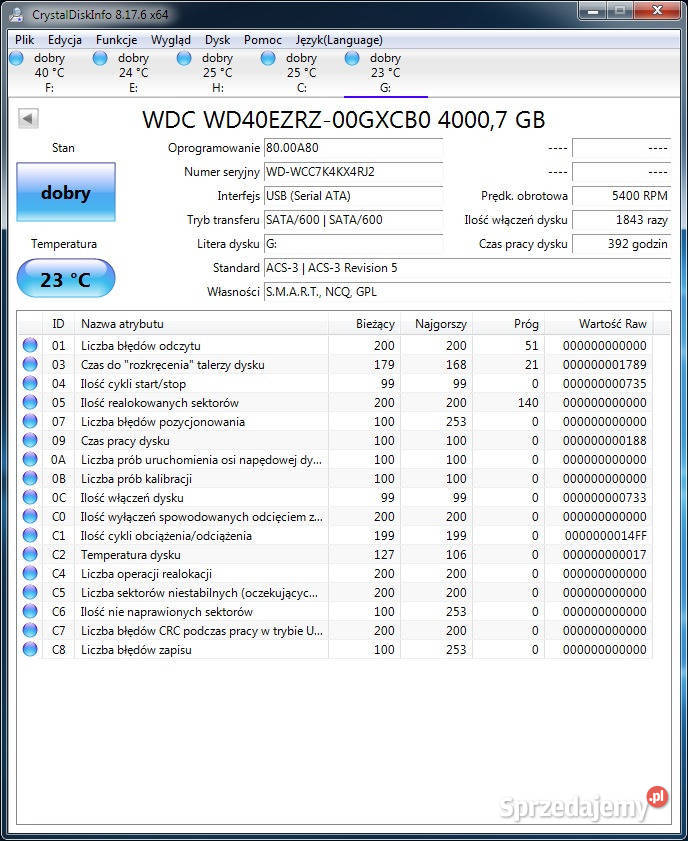Click status orb for attribute C1 row

tap(30, 535)
